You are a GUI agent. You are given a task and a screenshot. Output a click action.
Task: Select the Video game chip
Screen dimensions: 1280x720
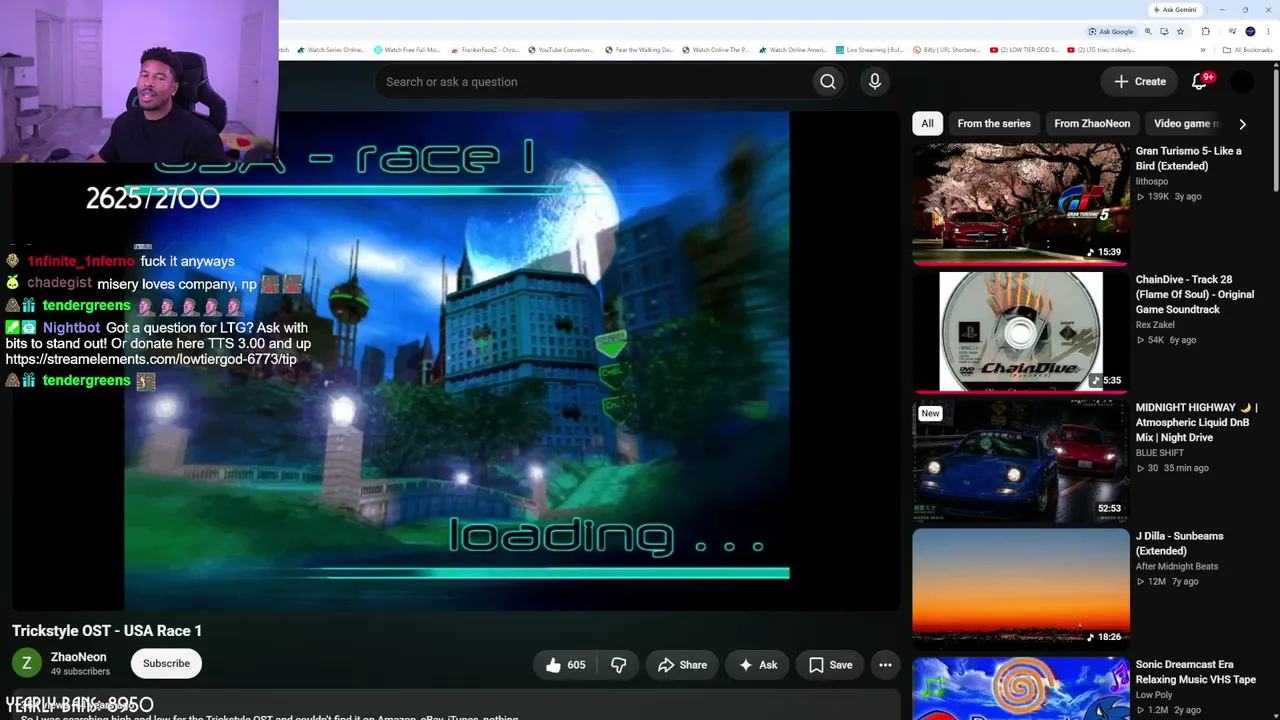(x=1186, y=124)
